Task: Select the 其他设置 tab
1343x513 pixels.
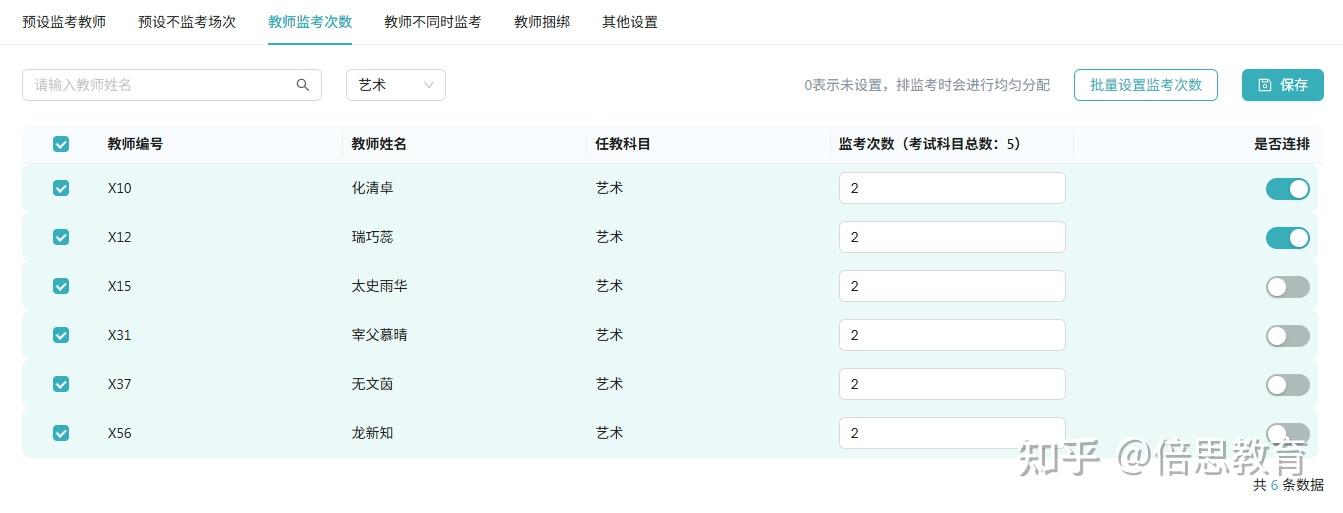Action: click(630, 22)
